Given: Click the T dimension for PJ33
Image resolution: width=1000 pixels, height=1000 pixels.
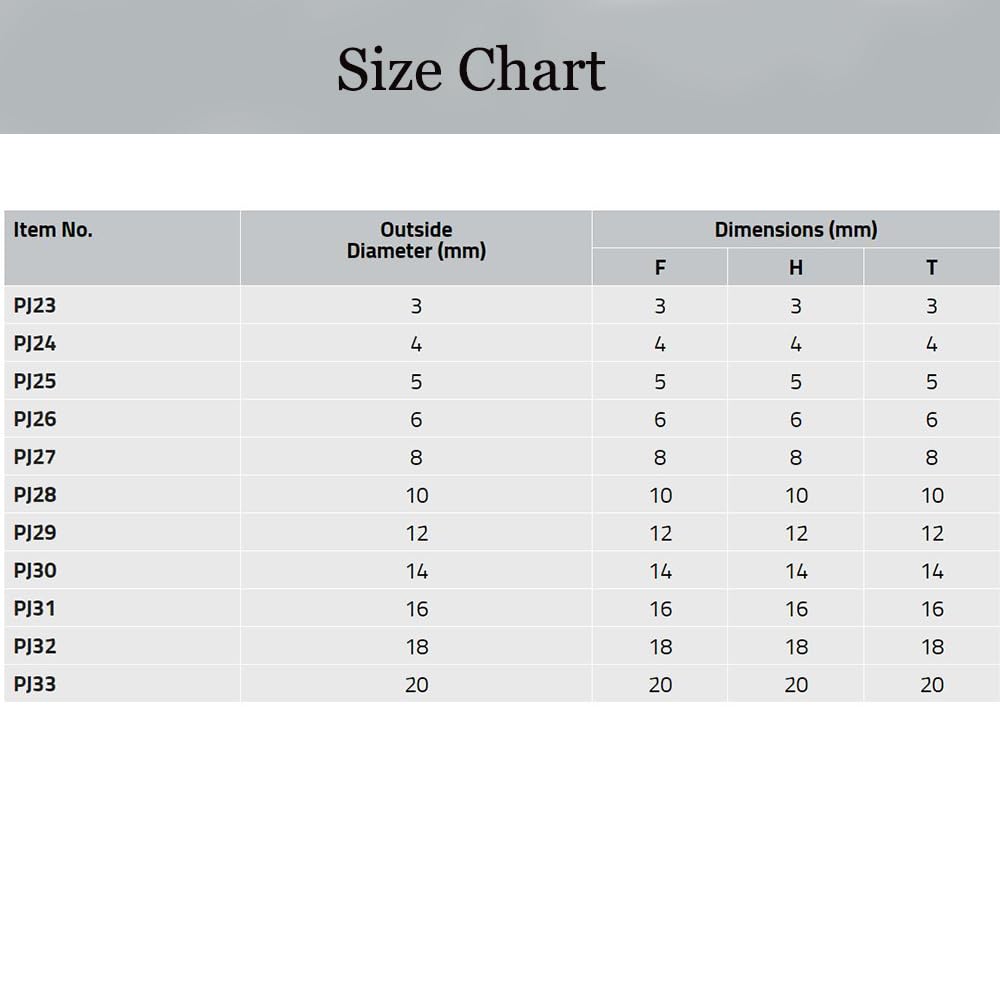Looking at the screenshot, I should click(932, 685).
